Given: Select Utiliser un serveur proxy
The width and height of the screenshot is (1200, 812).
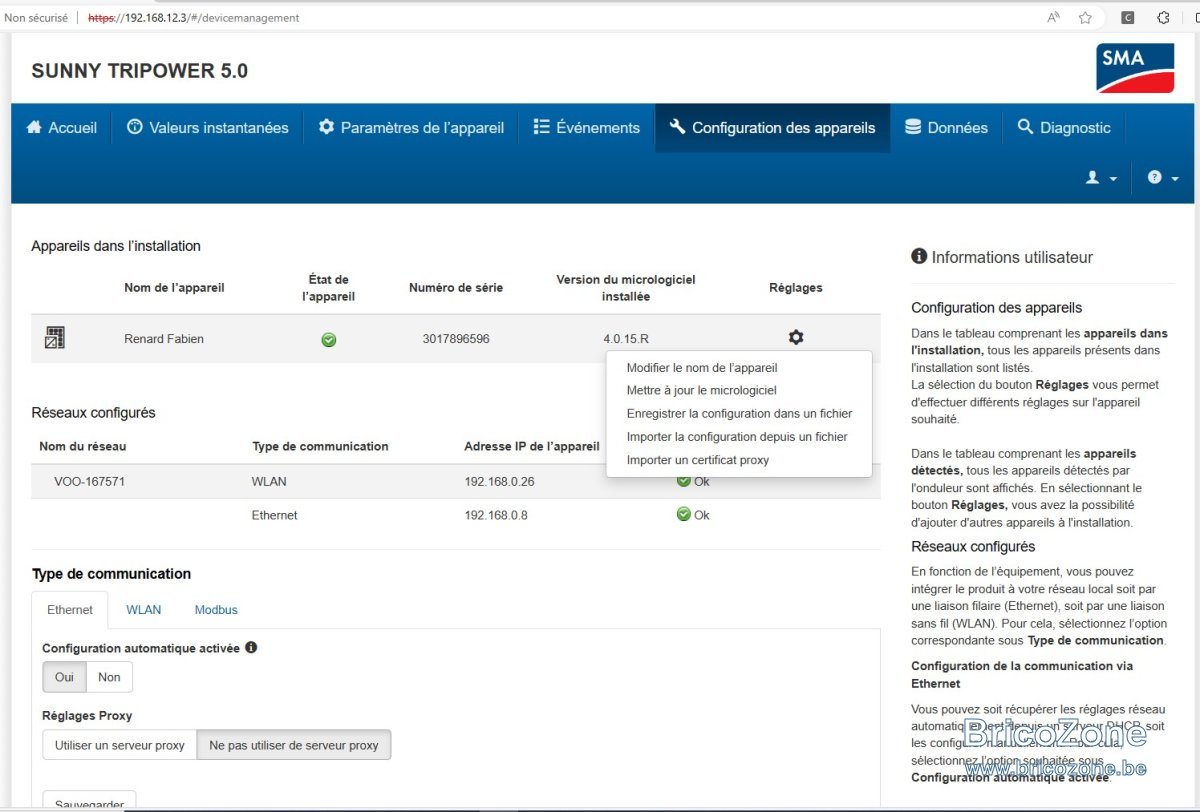Looking at the screenshot, I should [x=120, y=745].
